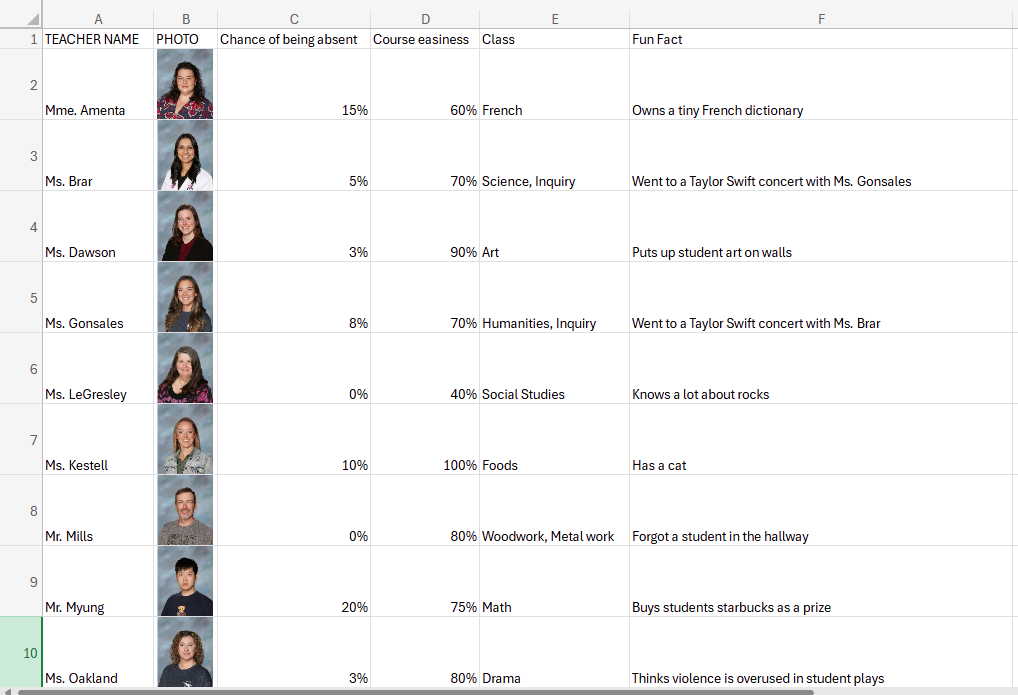The width and height of the screenshot is (1018, 695).
Task: Select the Ms. Brar name cell
Action: pyautogui.click(x=98, y=155)
